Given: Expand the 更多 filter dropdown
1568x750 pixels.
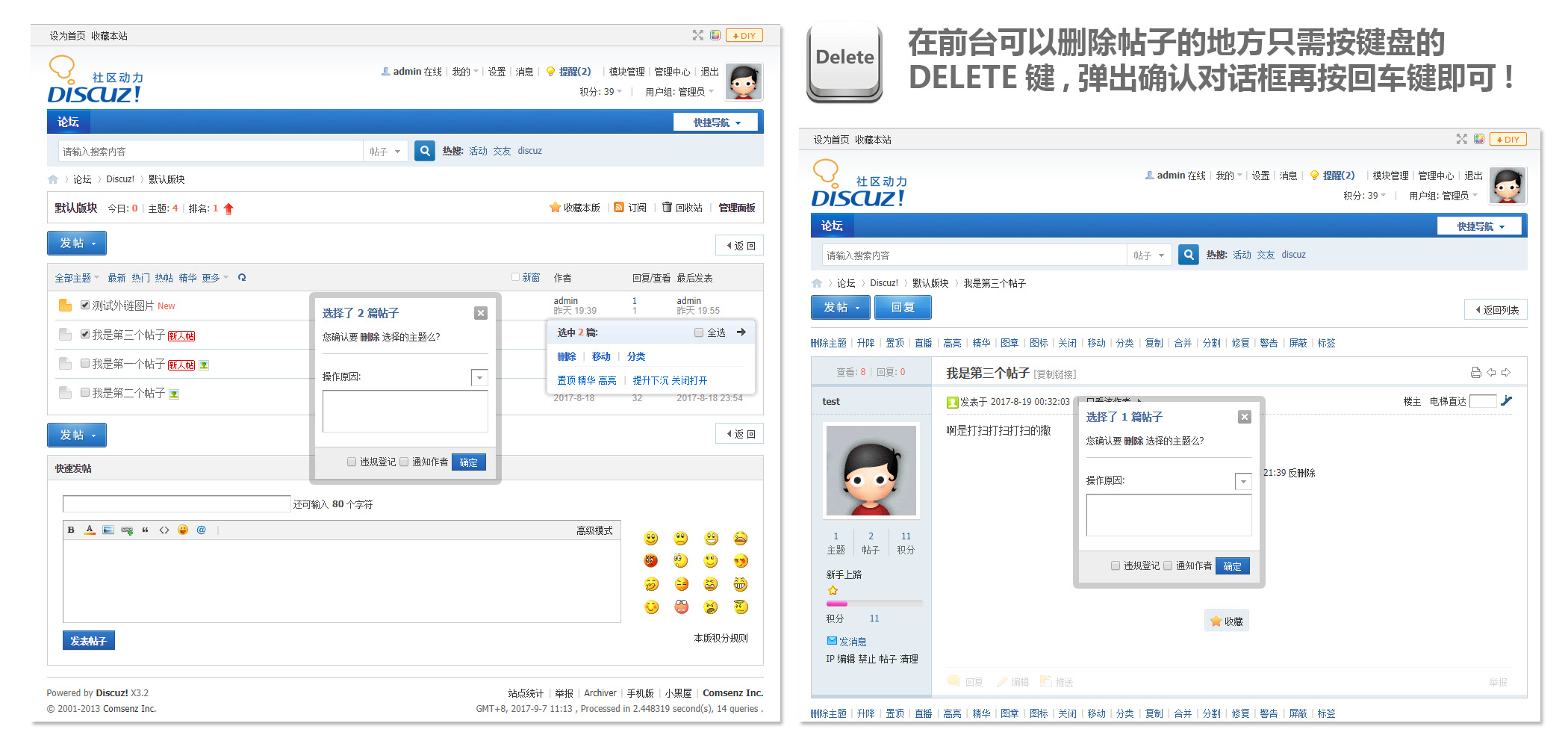Looking at the screenshot, I should (215, 278).
